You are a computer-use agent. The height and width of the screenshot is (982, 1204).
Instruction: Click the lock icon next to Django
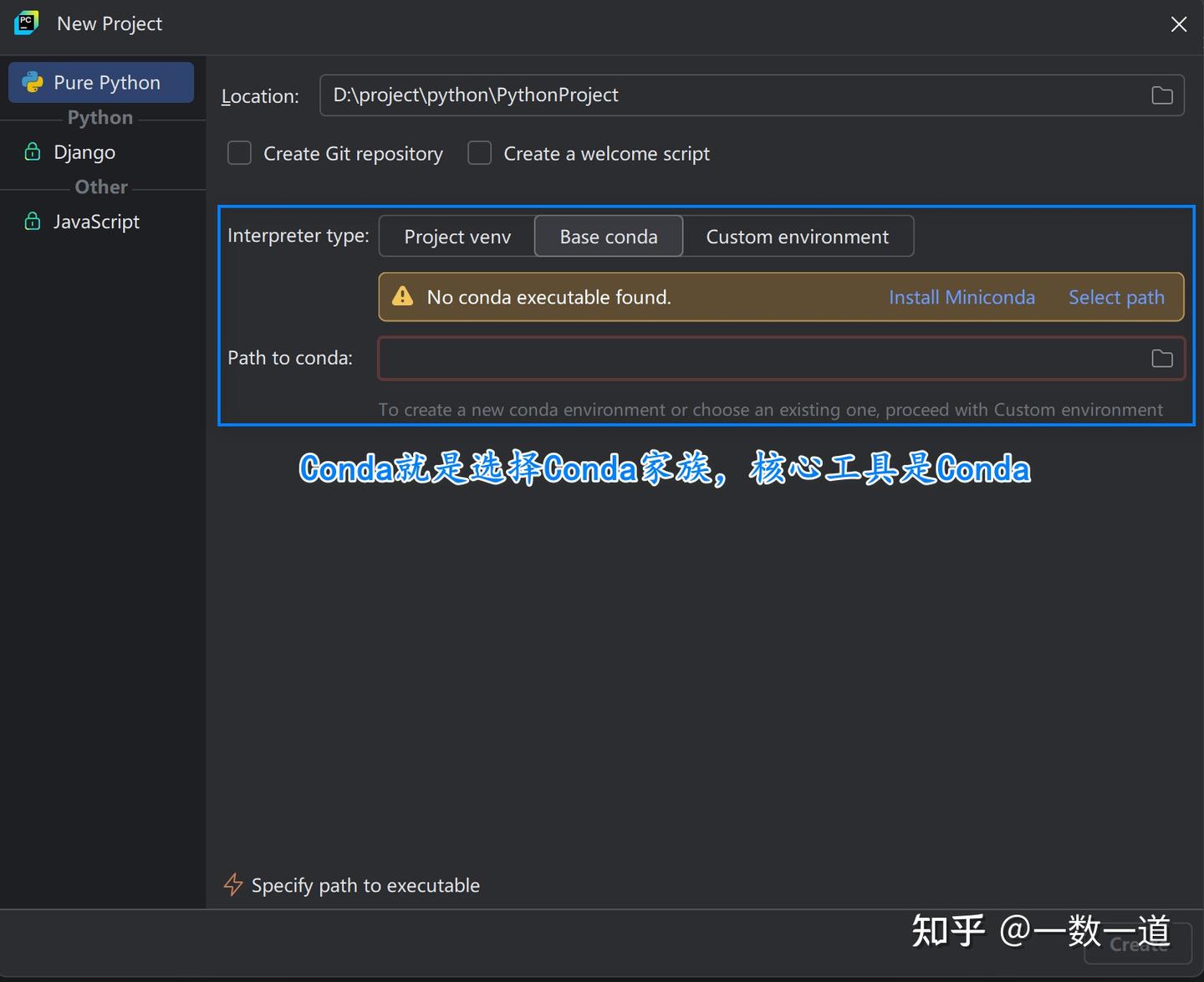coord(33,151)
